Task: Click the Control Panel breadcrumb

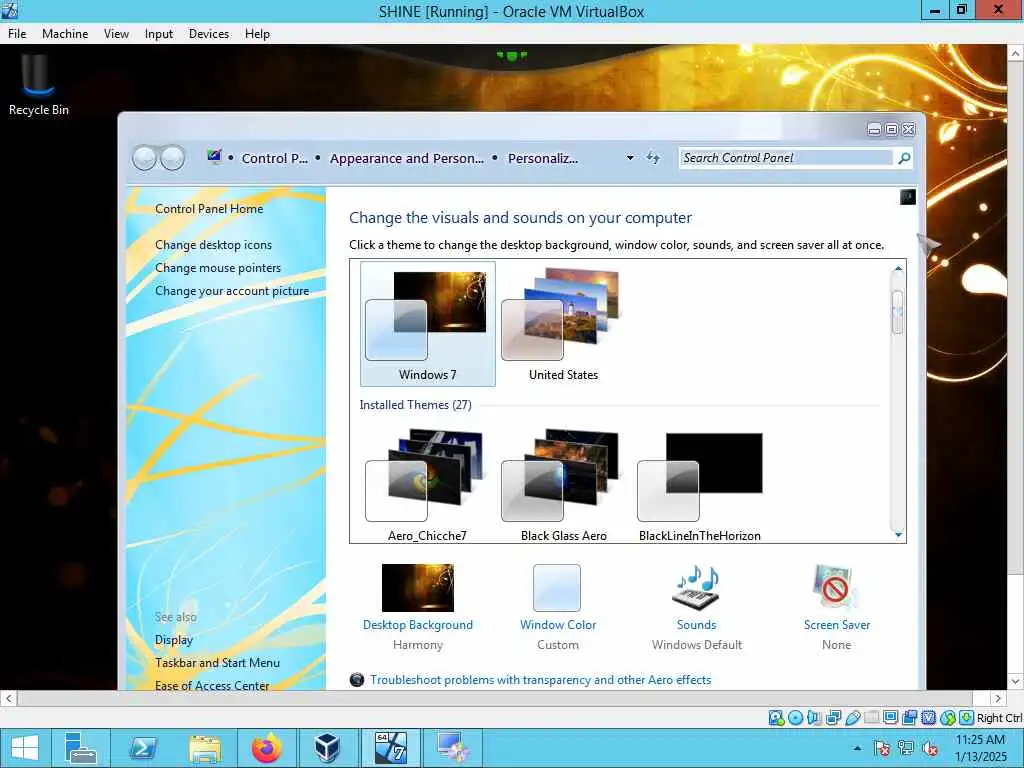Action: tap(274, 159)
